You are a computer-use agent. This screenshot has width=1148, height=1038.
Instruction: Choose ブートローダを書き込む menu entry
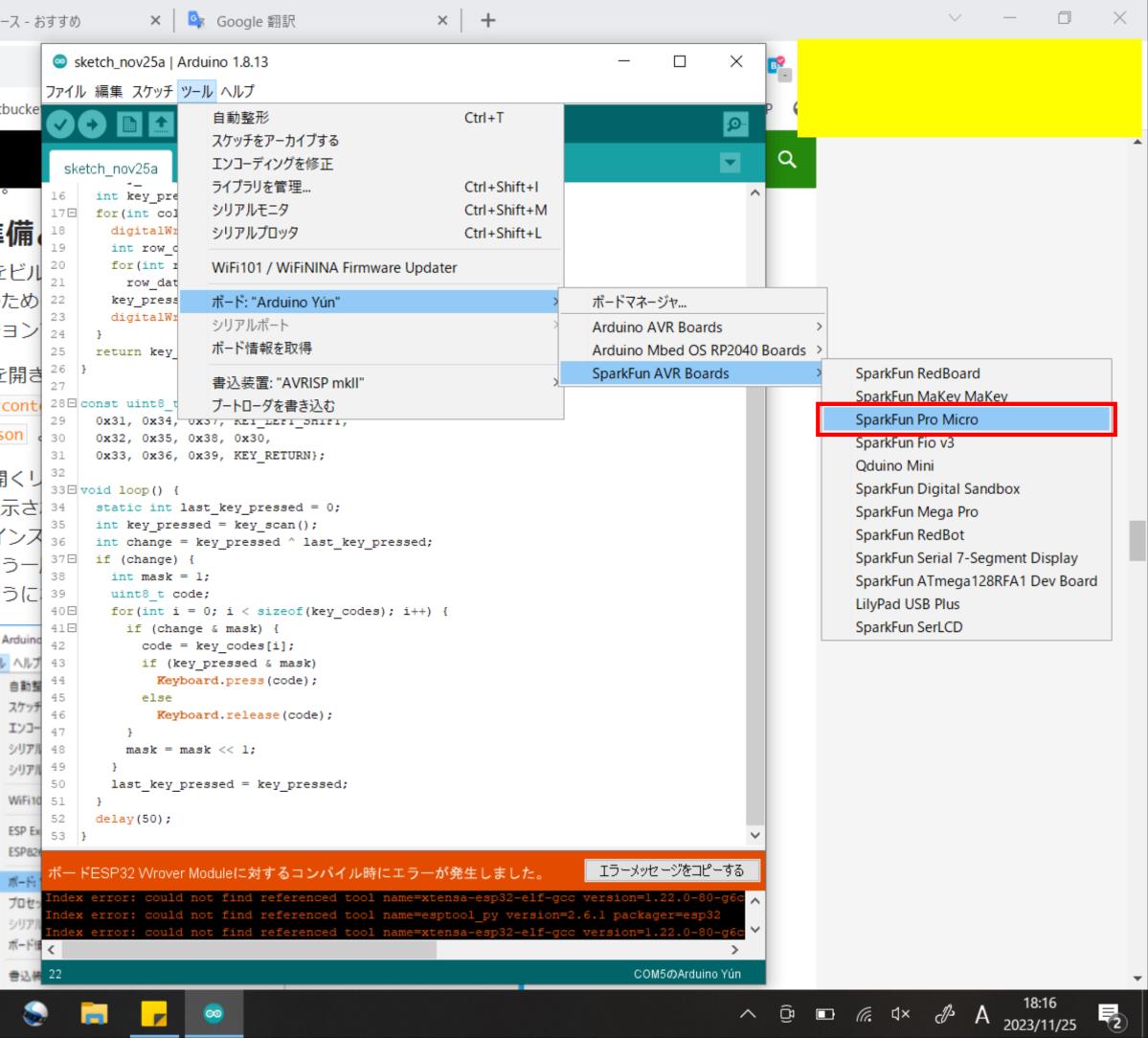click(371, 406)
